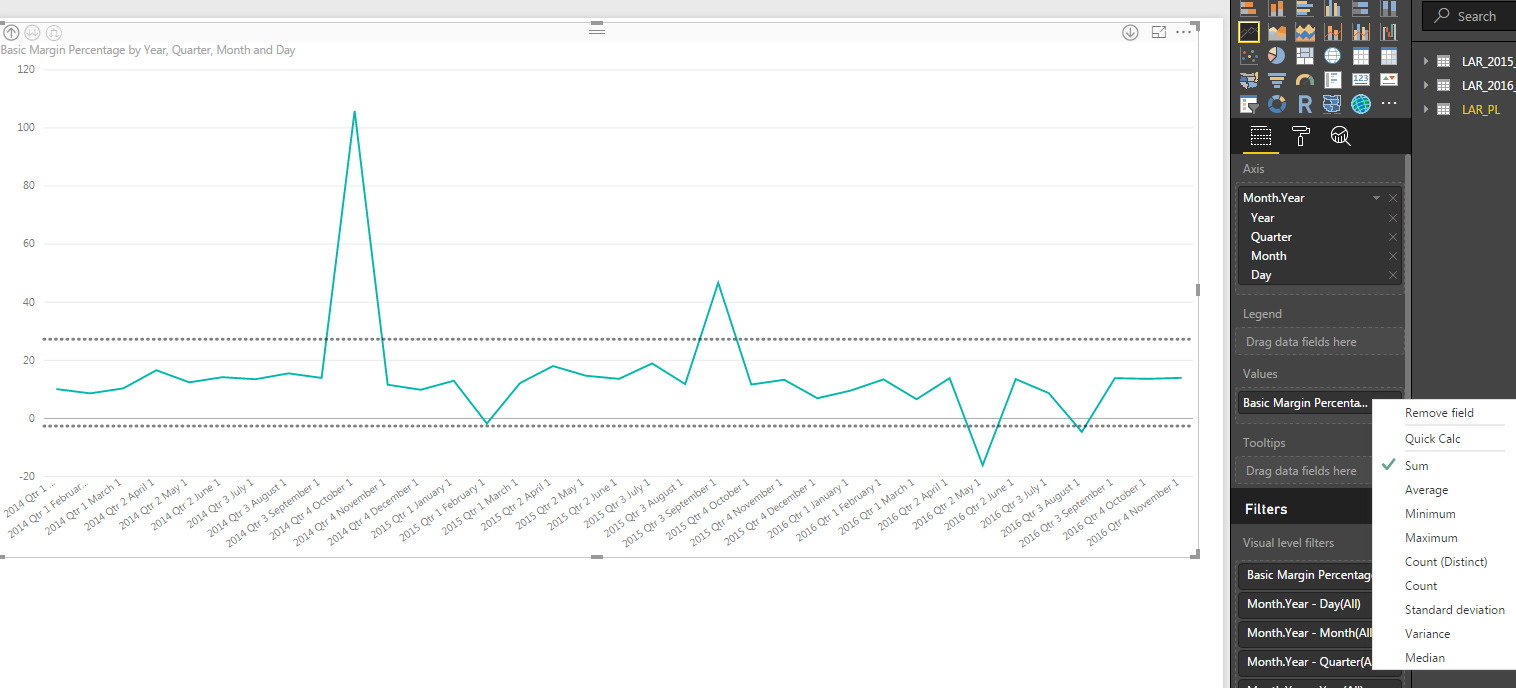Choose the Line and clustered column chart

pyautogui.click(x=1361, y=32)
